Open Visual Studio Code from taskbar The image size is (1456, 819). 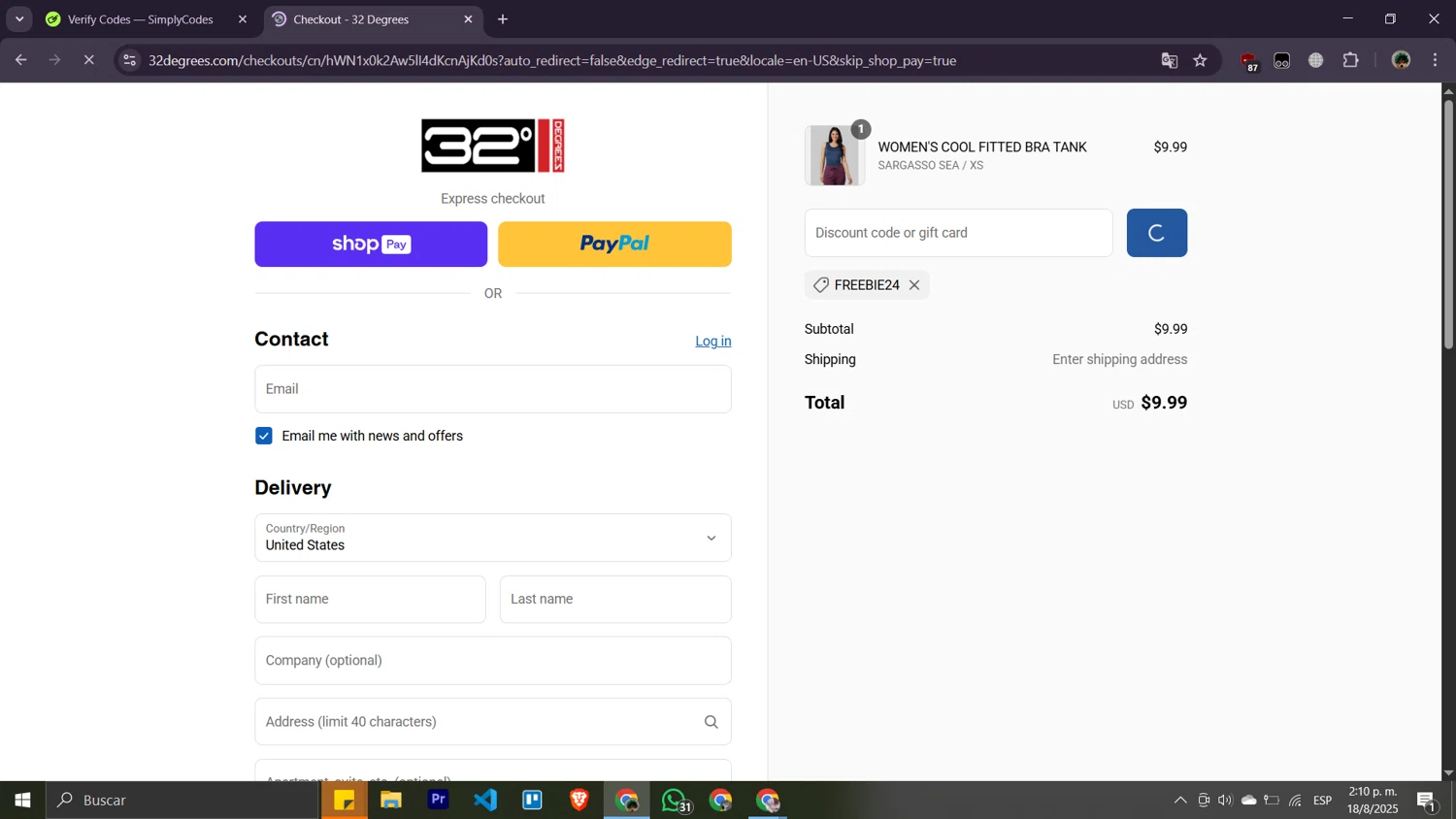[x=485, y=801]
